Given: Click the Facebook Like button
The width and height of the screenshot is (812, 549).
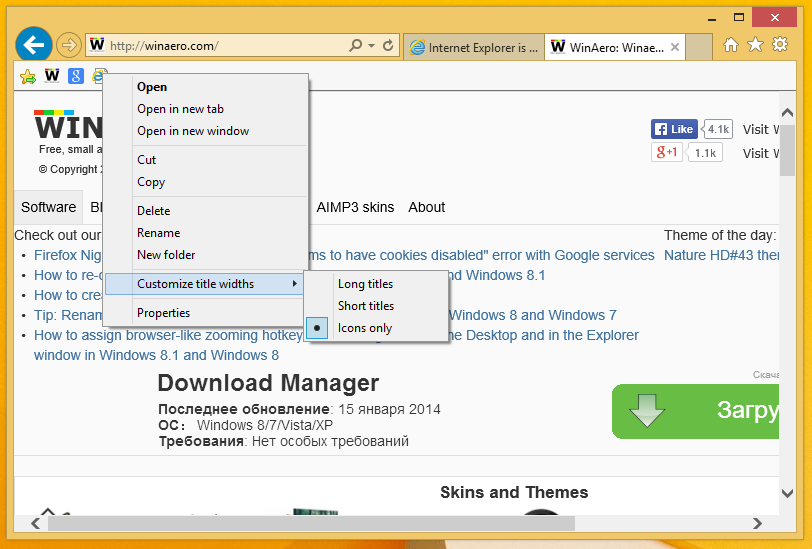Looking at the screenshot, I should pyautogui.click(x=674, y=129).
